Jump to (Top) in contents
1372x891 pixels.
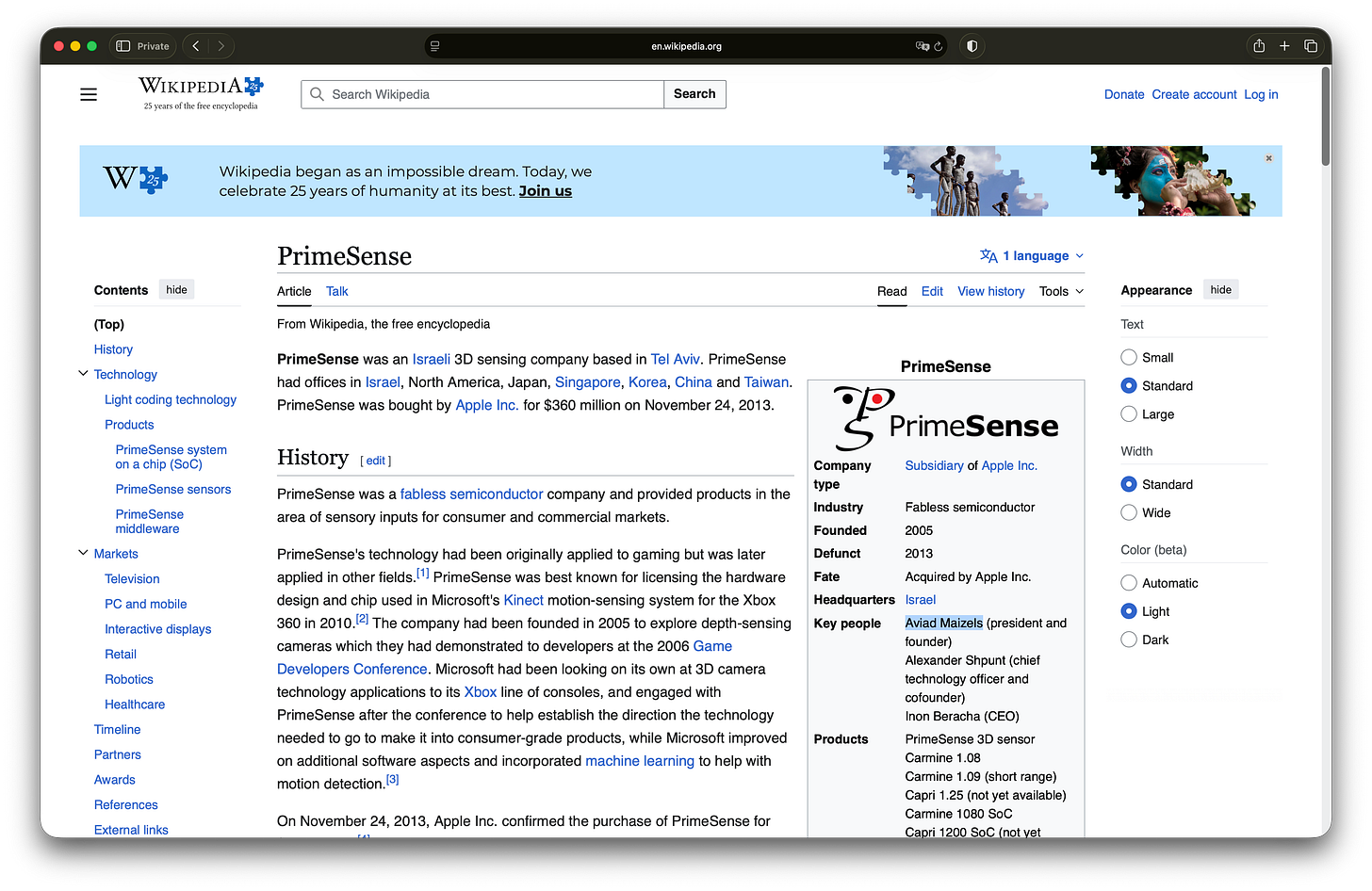coord(109,325)
